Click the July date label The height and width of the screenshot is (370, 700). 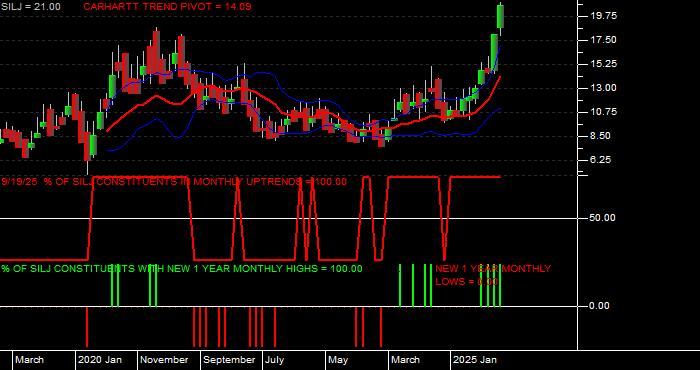(275, 360)
